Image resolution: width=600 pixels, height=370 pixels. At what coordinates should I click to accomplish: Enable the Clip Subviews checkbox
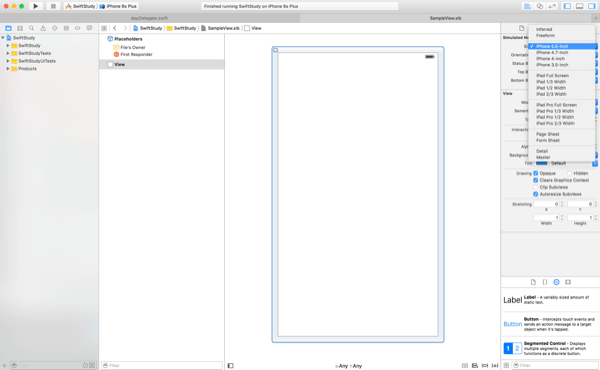[x=536, y=187]
